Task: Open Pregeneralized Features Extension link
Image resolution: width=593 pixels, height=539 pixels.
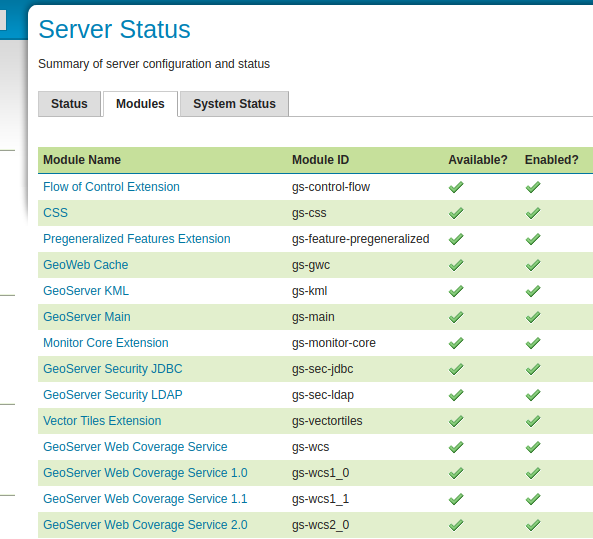Action: pyautogui.click(x=137, y=239)
